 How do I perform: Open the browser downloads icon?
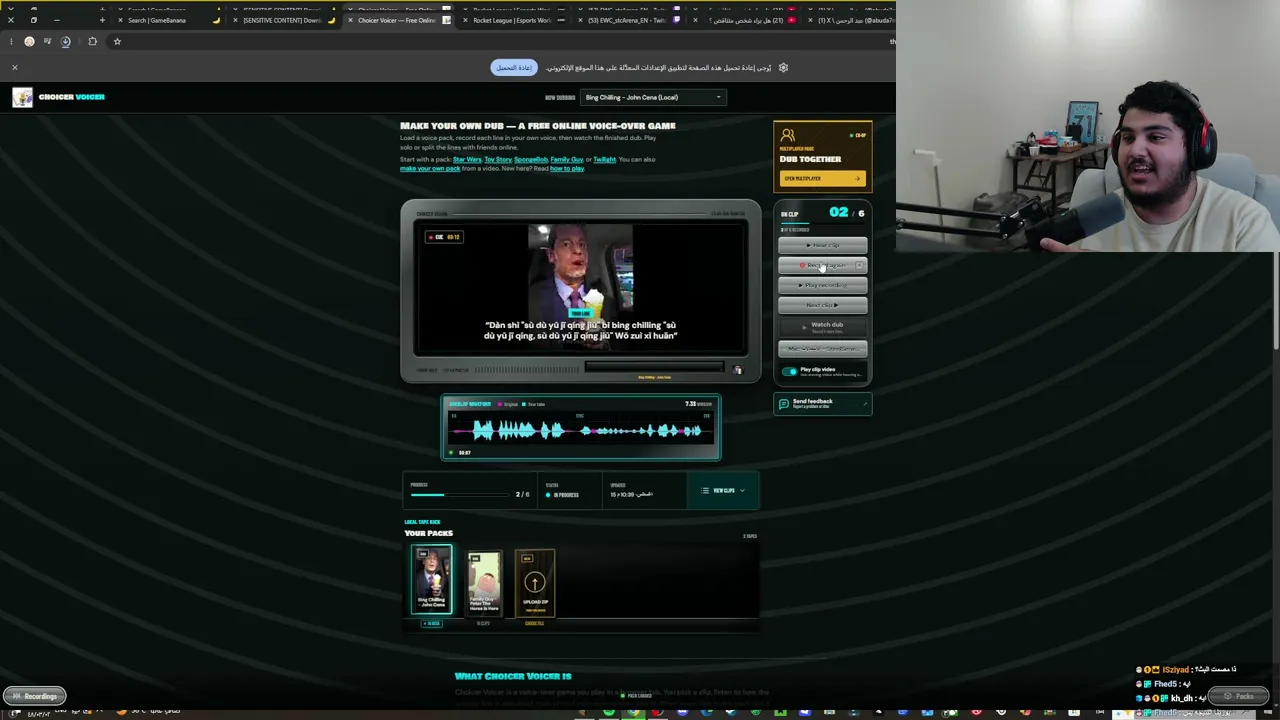[65, 41]
